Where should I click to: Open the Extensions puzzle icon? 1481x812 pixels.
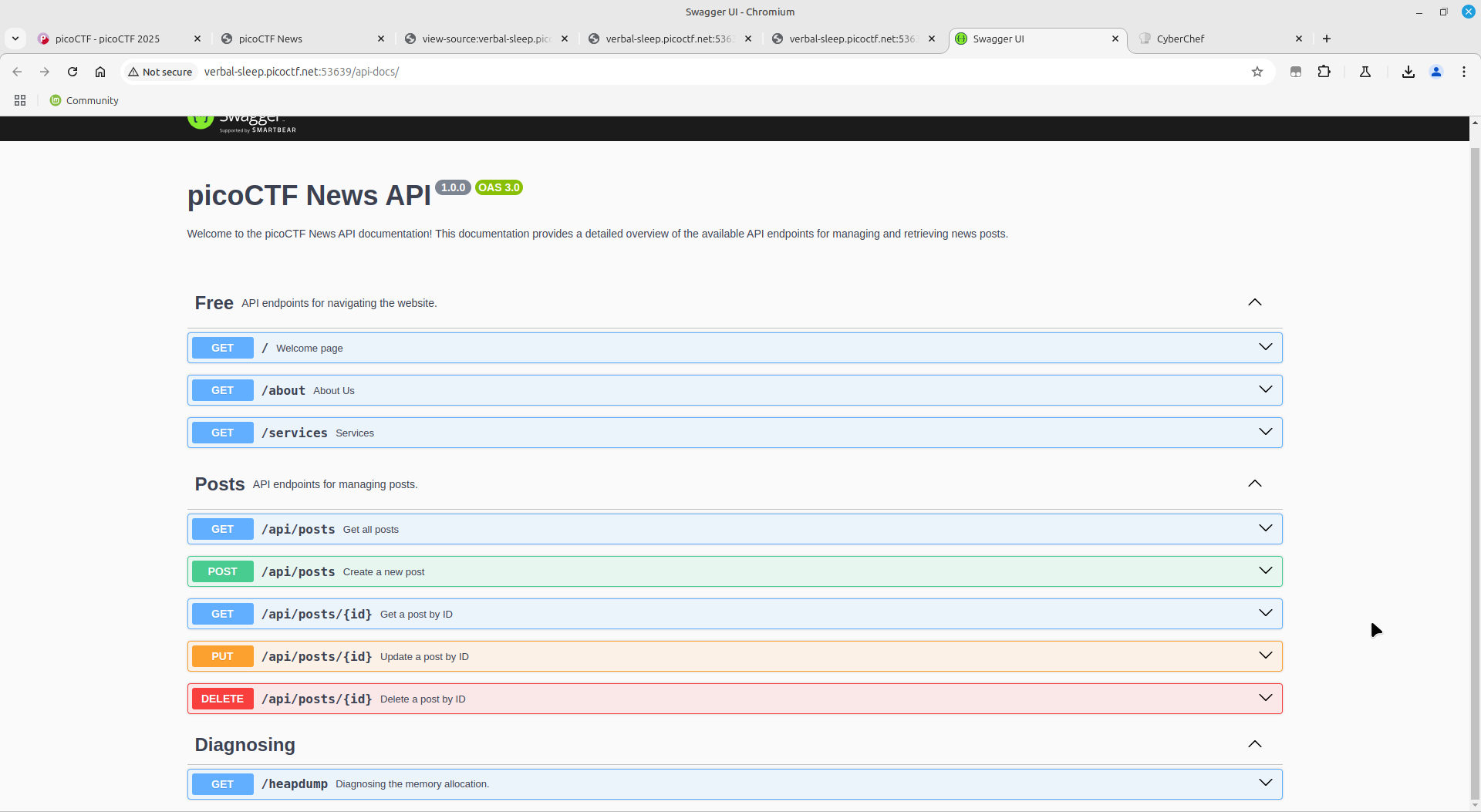click(1324, 72)
